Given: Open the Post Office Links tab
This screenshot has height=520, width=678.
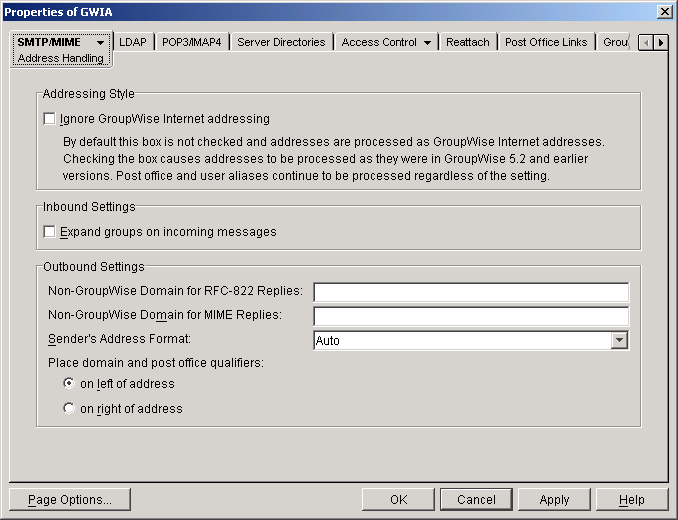Looking at the screenshot, I should [x=546, y=42].
